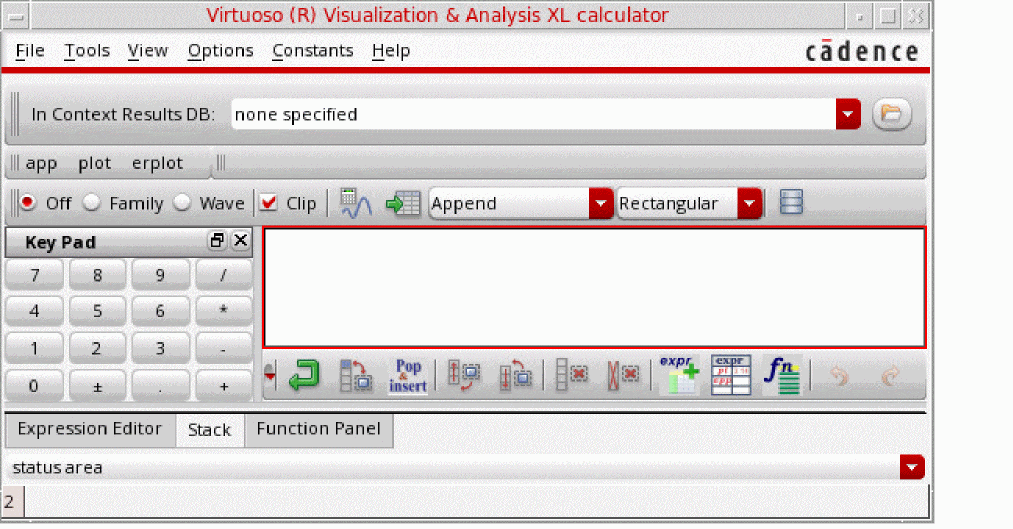Open the Tools menu
1013x529 pixels.
[87, 51]
